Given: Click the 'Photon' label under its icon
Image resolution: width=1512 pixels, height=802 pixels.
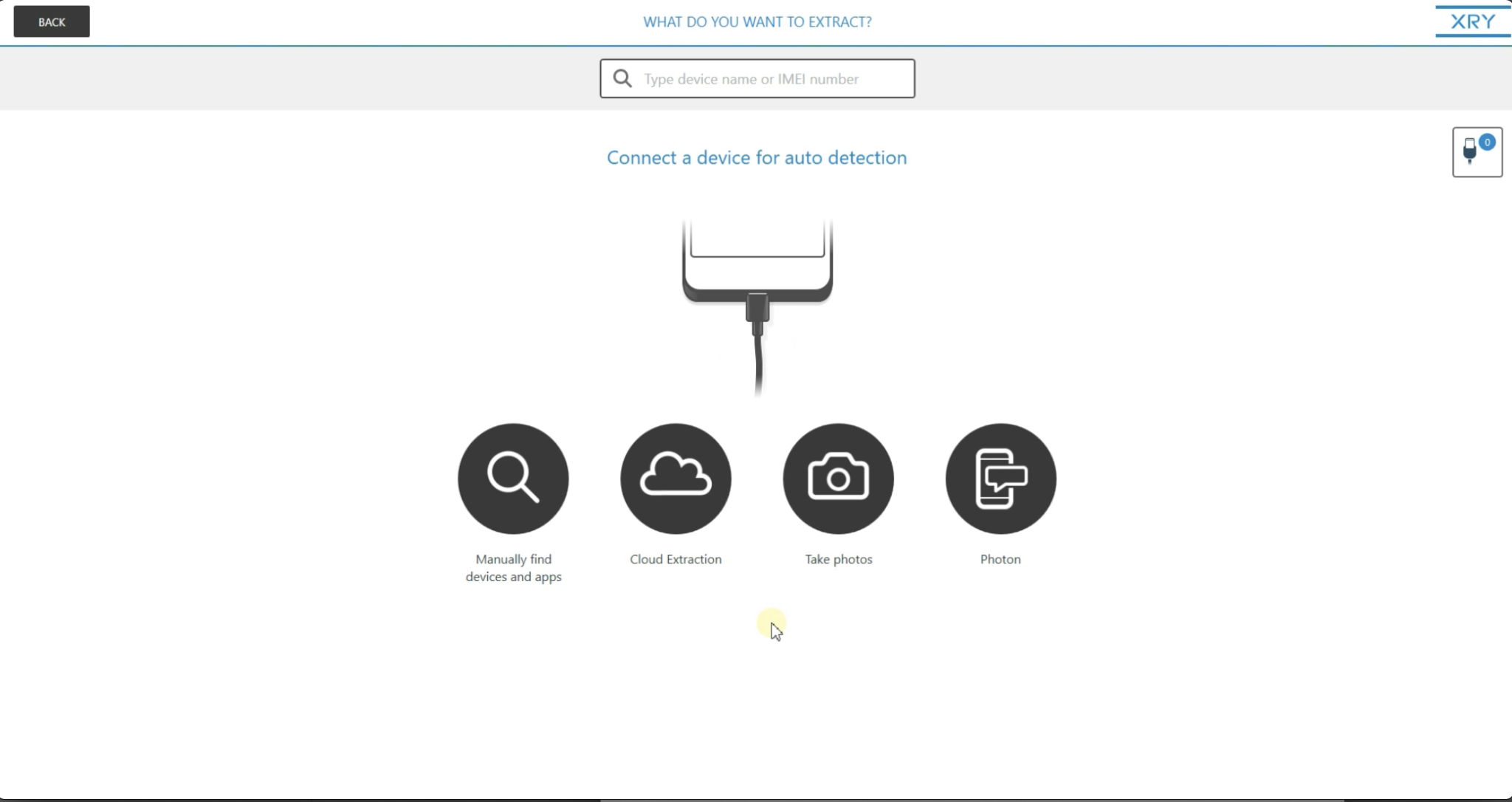Looking at the screenshot, I should (1000, 559).
